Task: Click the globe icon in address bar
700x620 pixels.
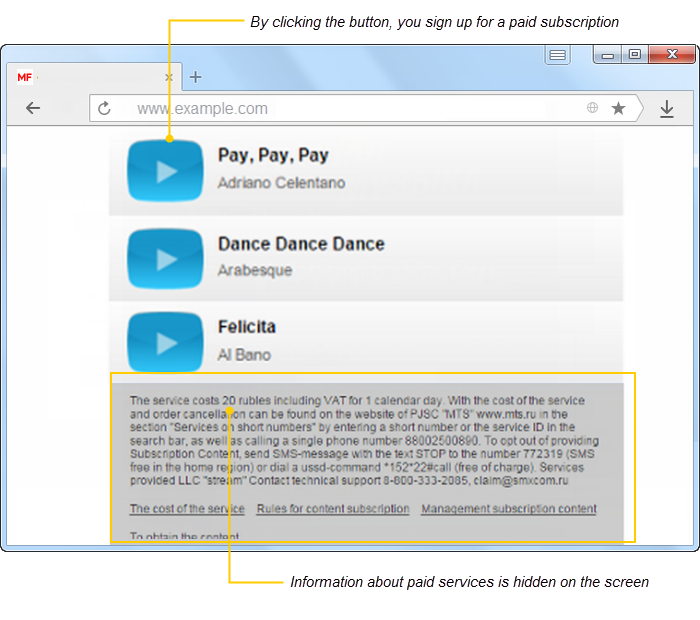Action: coord(592,108)
